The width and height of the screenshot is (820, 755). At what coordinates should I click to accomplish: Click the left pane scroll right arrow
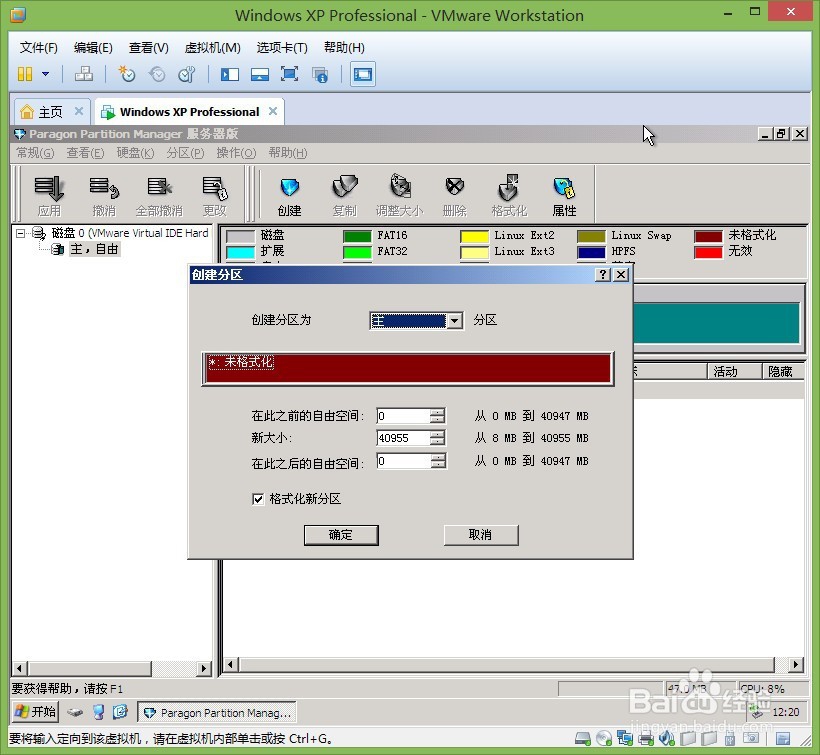tap(204, 668)
